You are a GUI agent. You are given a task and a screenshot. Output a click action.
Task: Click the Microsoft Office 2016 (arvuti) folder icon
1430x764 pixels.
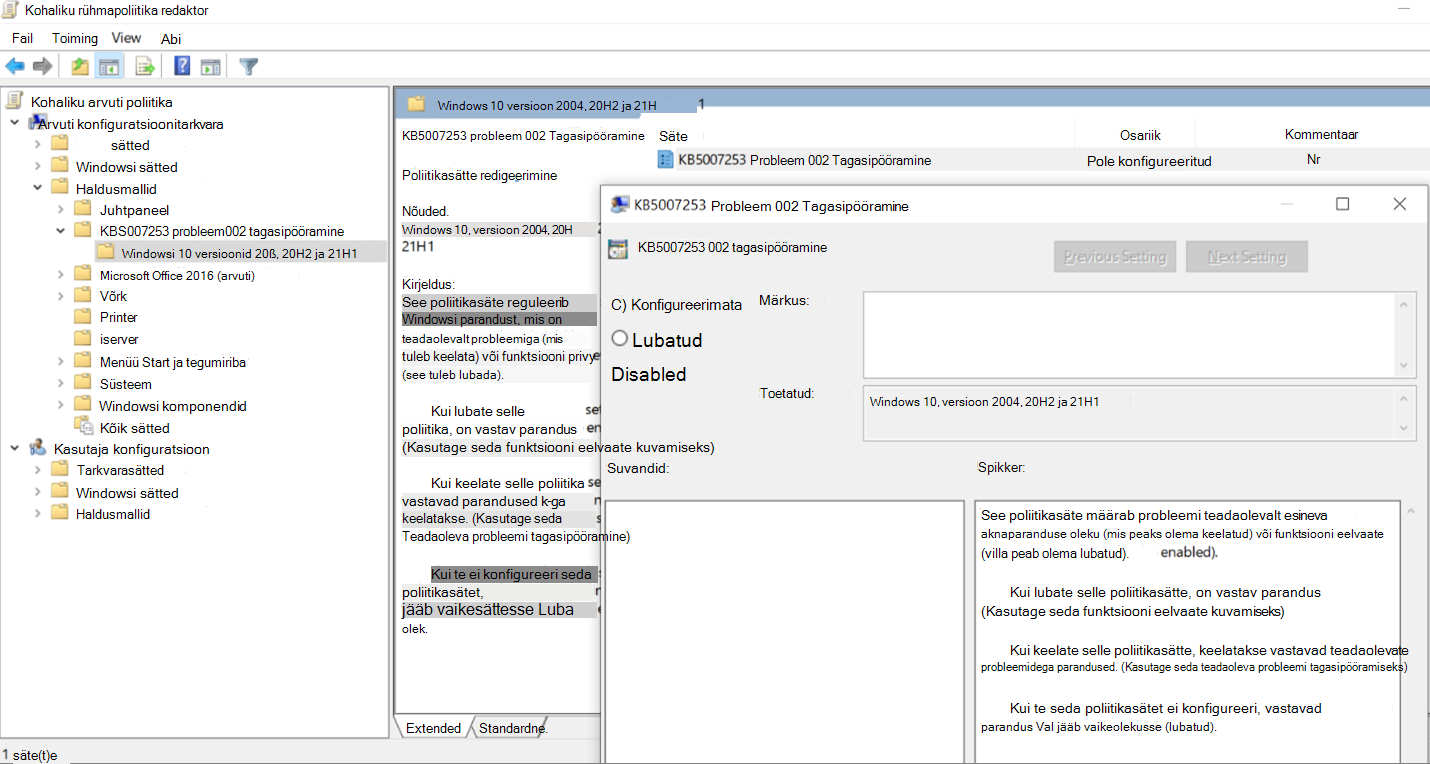(82, 274)
